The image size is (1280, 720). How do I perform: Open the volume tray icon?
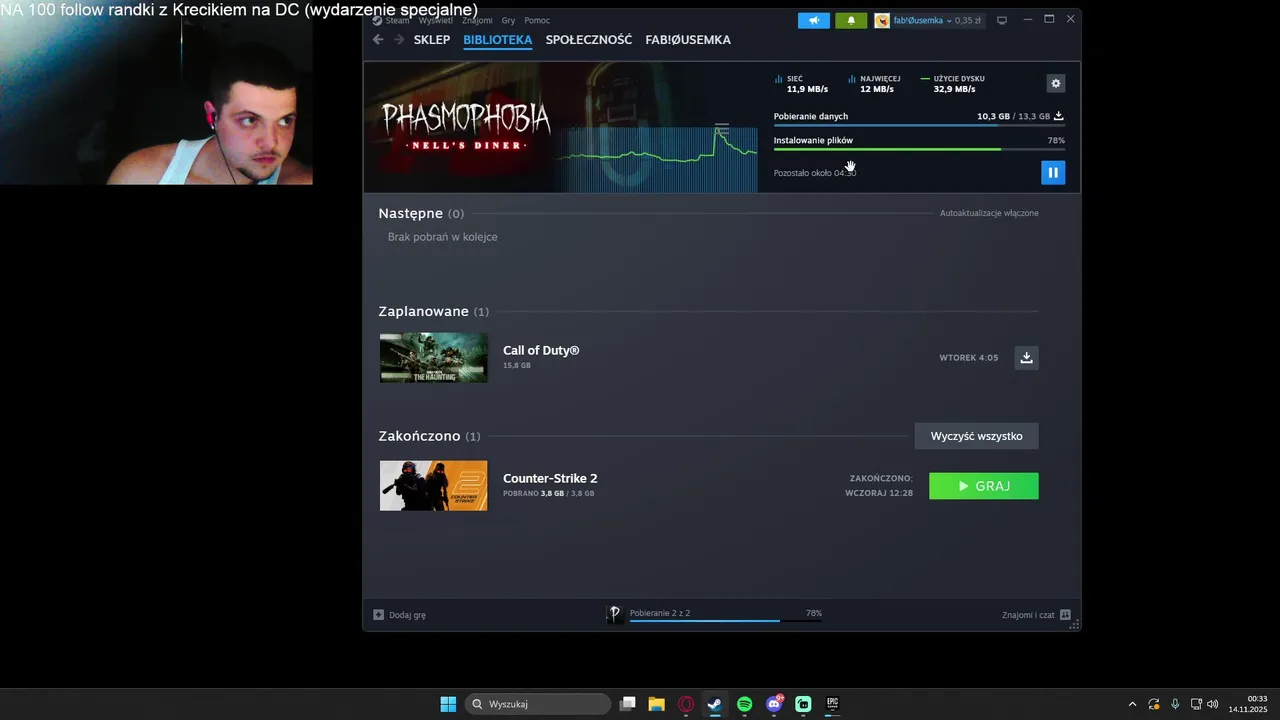click(x=1213, y=704)
